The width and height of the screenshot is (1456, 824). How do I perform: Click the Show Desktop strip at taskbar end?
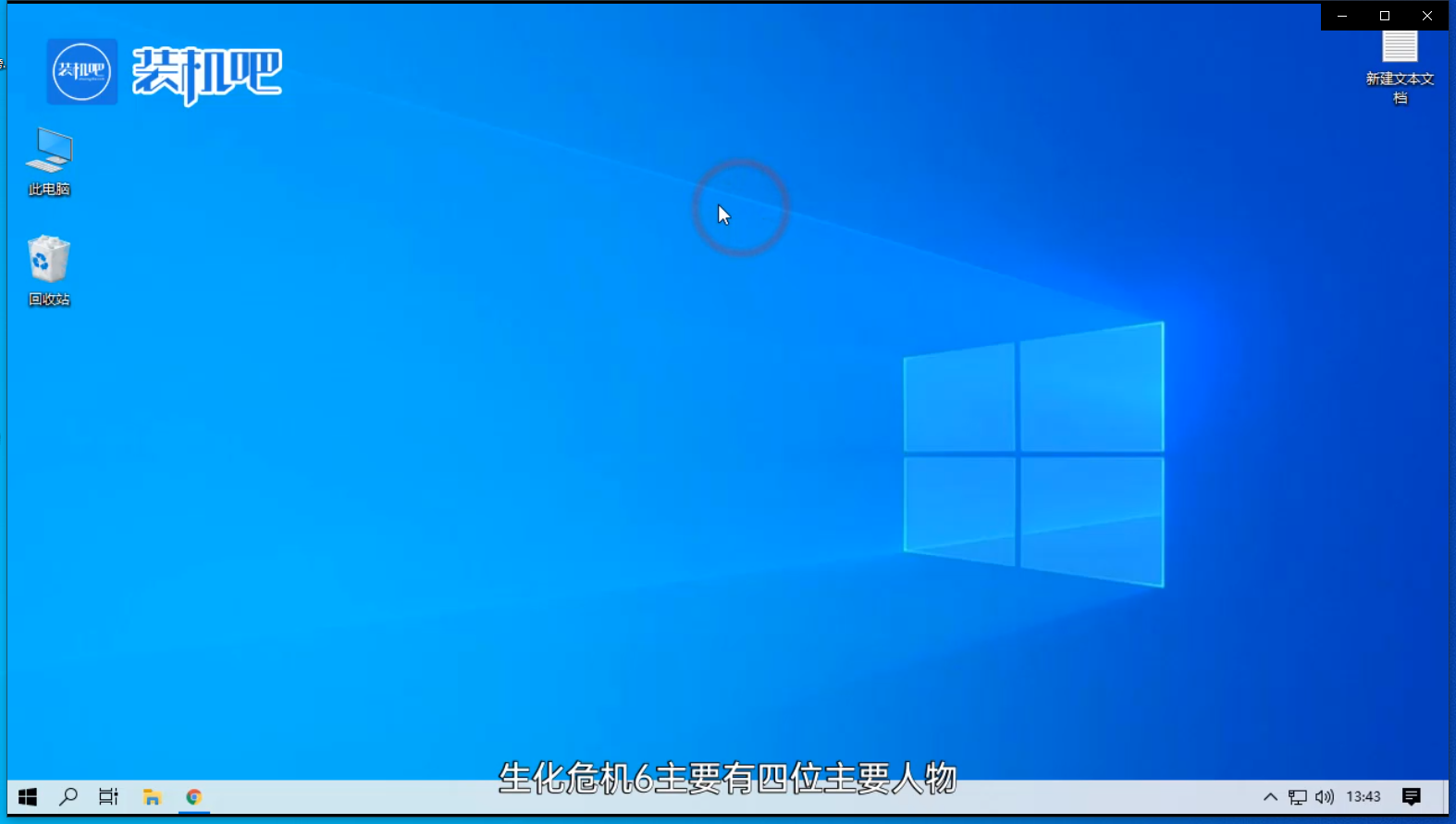coord(1445,797)
